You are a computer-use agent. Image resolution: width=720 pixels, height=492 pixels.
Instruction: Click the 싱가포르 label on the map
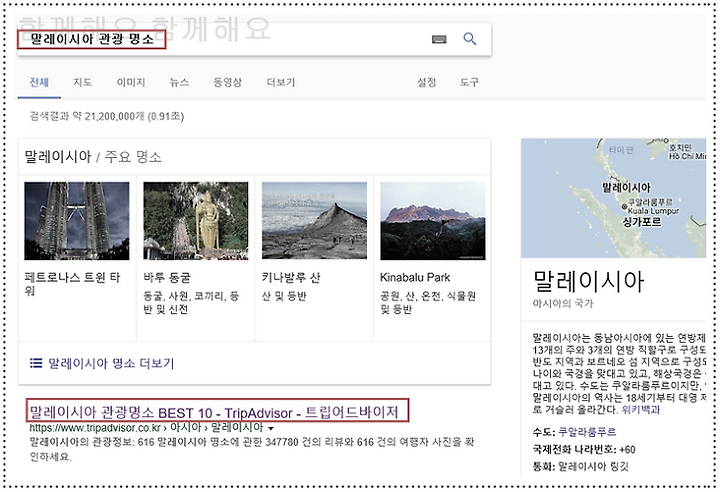[642, 222]
